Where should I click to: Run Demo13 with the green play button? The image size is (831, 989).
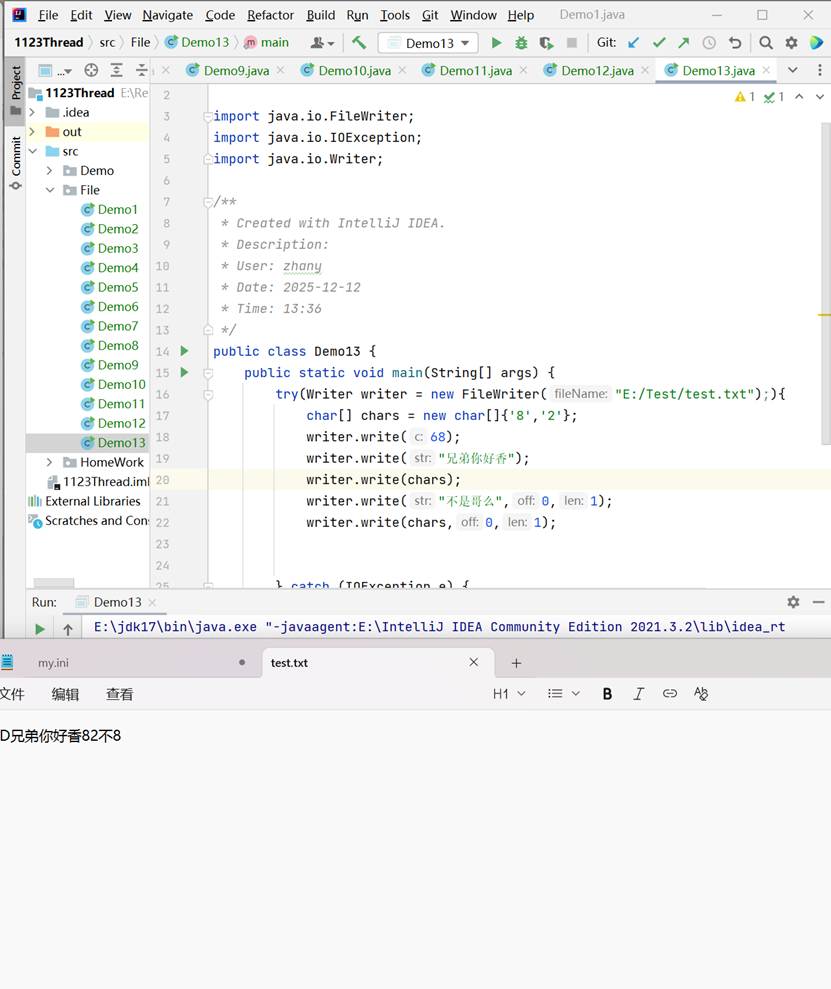tap(496, 43)
